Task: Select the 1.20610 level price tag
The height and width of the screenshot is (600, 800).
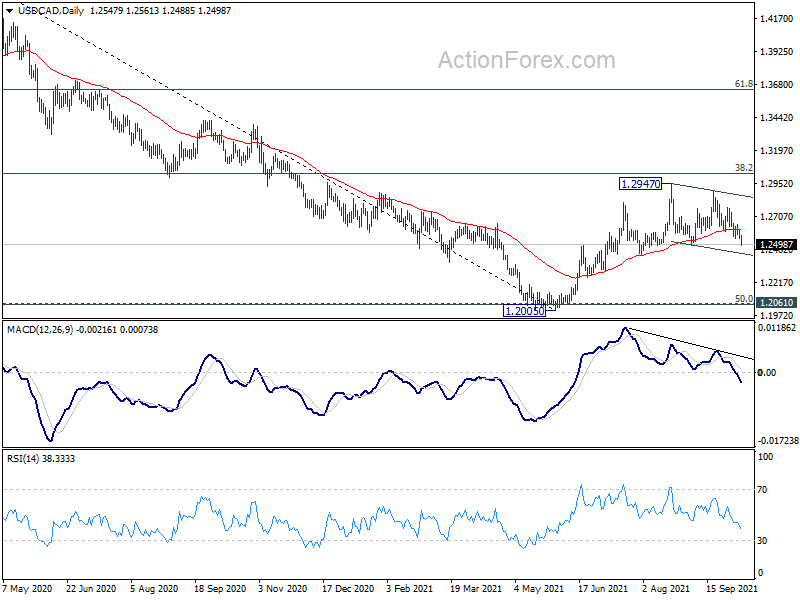Action: [x=776, y=303]
